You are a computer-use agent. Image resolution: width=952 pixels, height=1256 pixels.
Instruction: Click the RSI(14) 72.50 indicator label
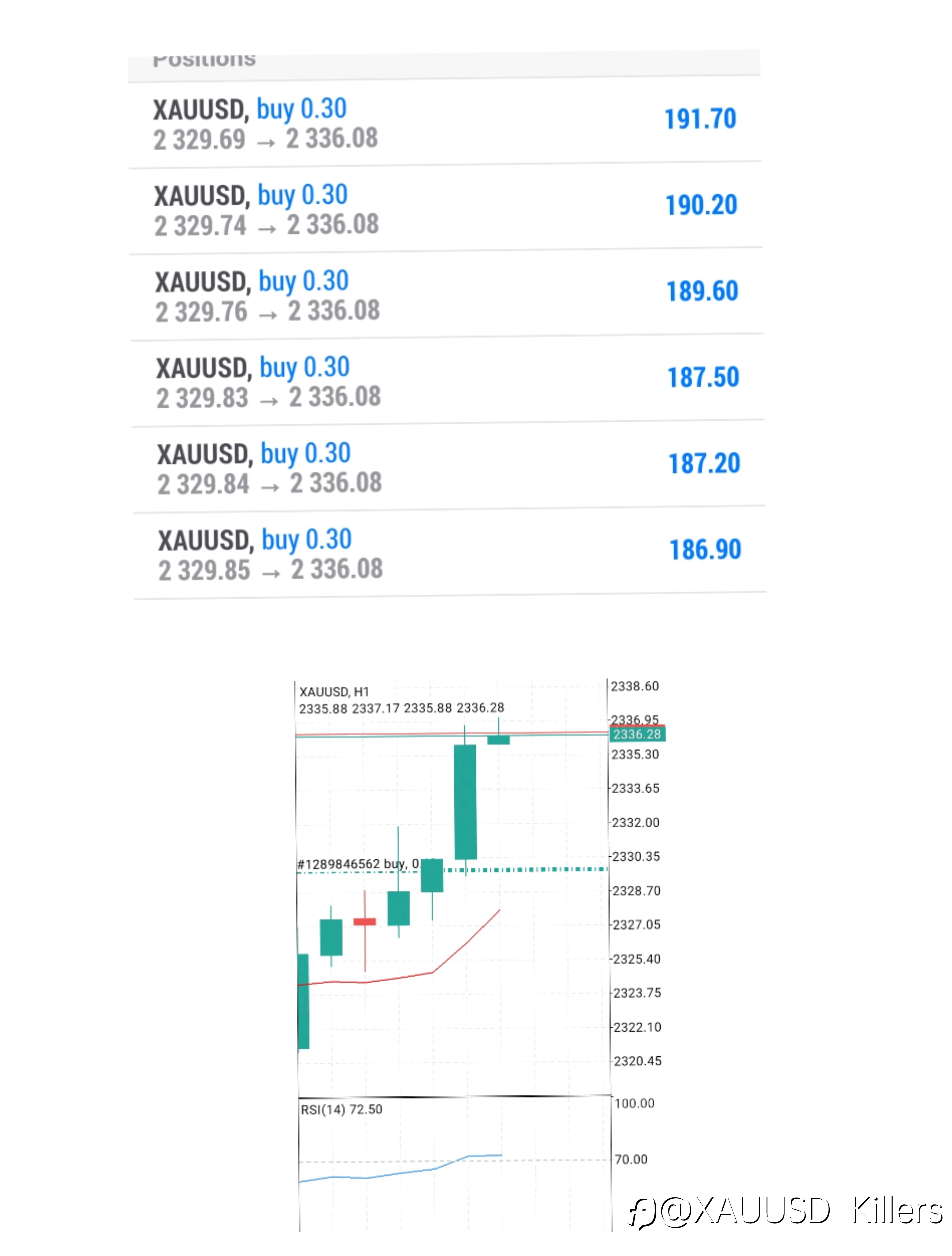coord(341,1109)
